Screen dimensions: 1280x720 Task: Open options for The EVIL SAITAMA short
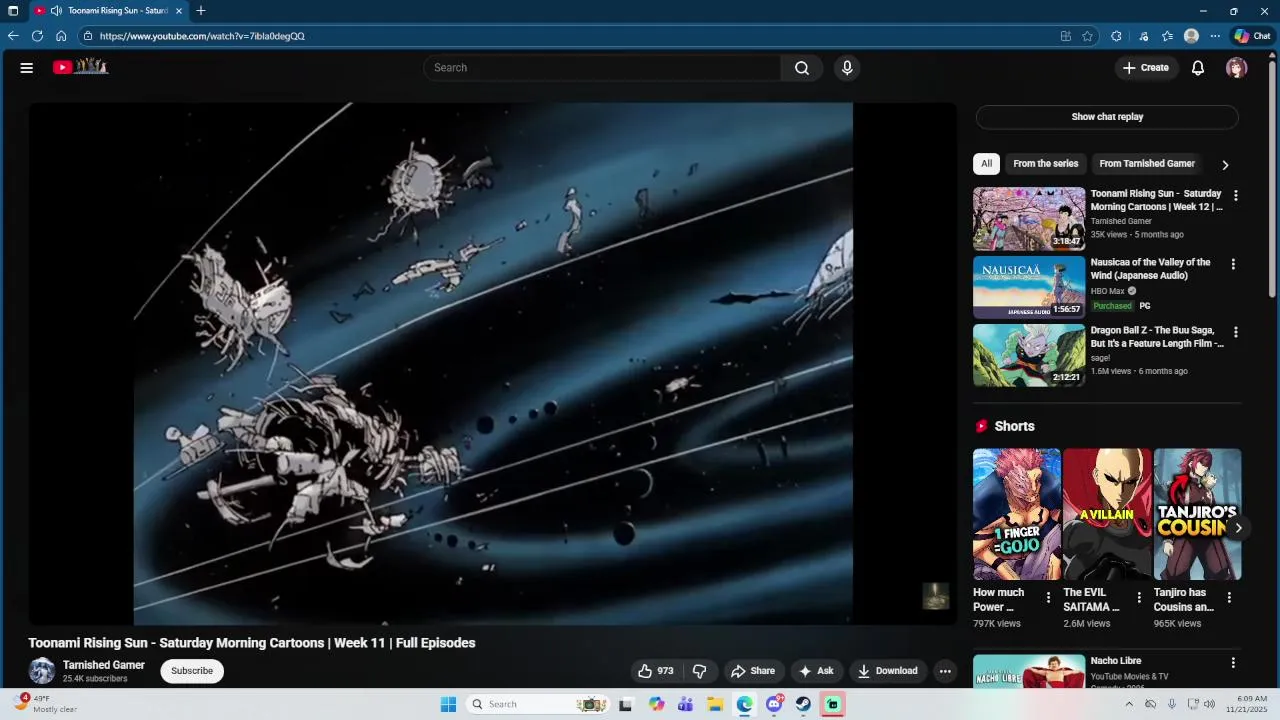pos(1139,598)
